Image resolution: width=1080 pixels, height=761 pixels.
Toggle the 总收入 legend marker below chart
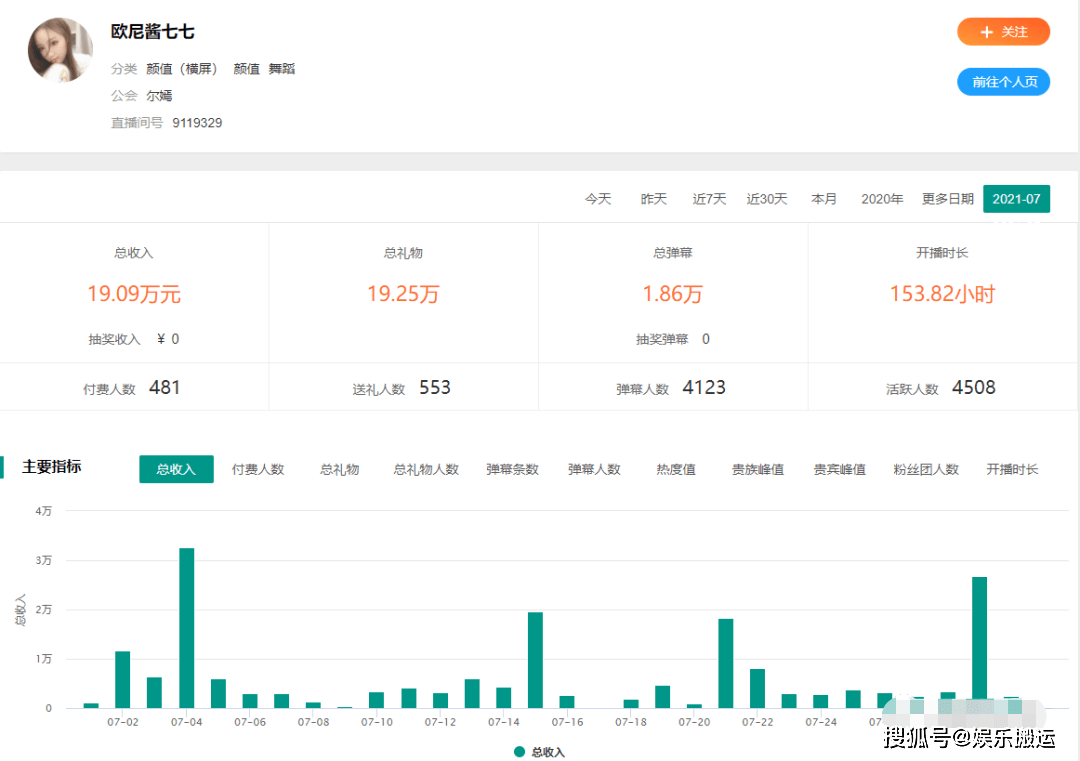(539, 752)
